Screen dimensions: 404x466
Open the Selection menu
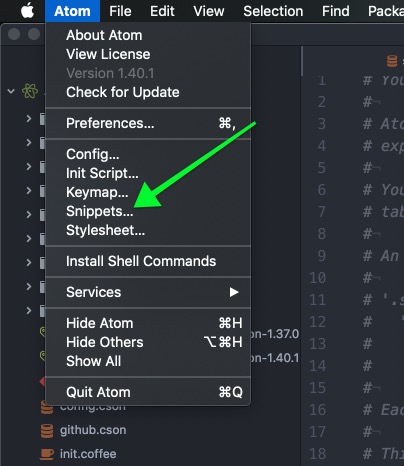pyautogui.click(x=273, y=11)
